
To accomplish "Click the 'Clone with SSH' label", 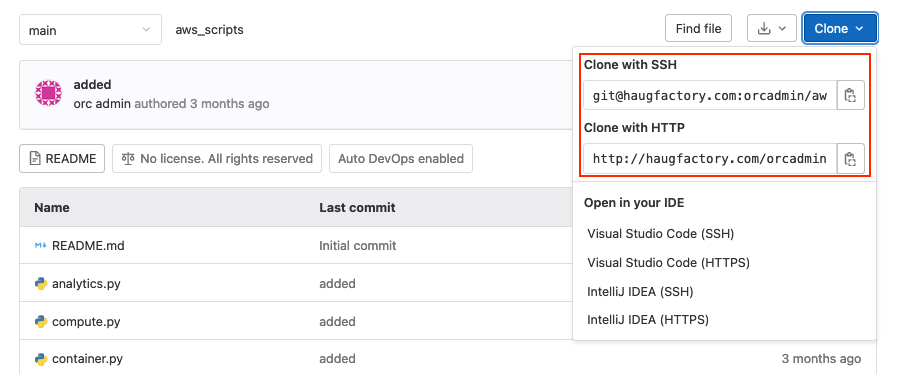I will pos(630,65).
